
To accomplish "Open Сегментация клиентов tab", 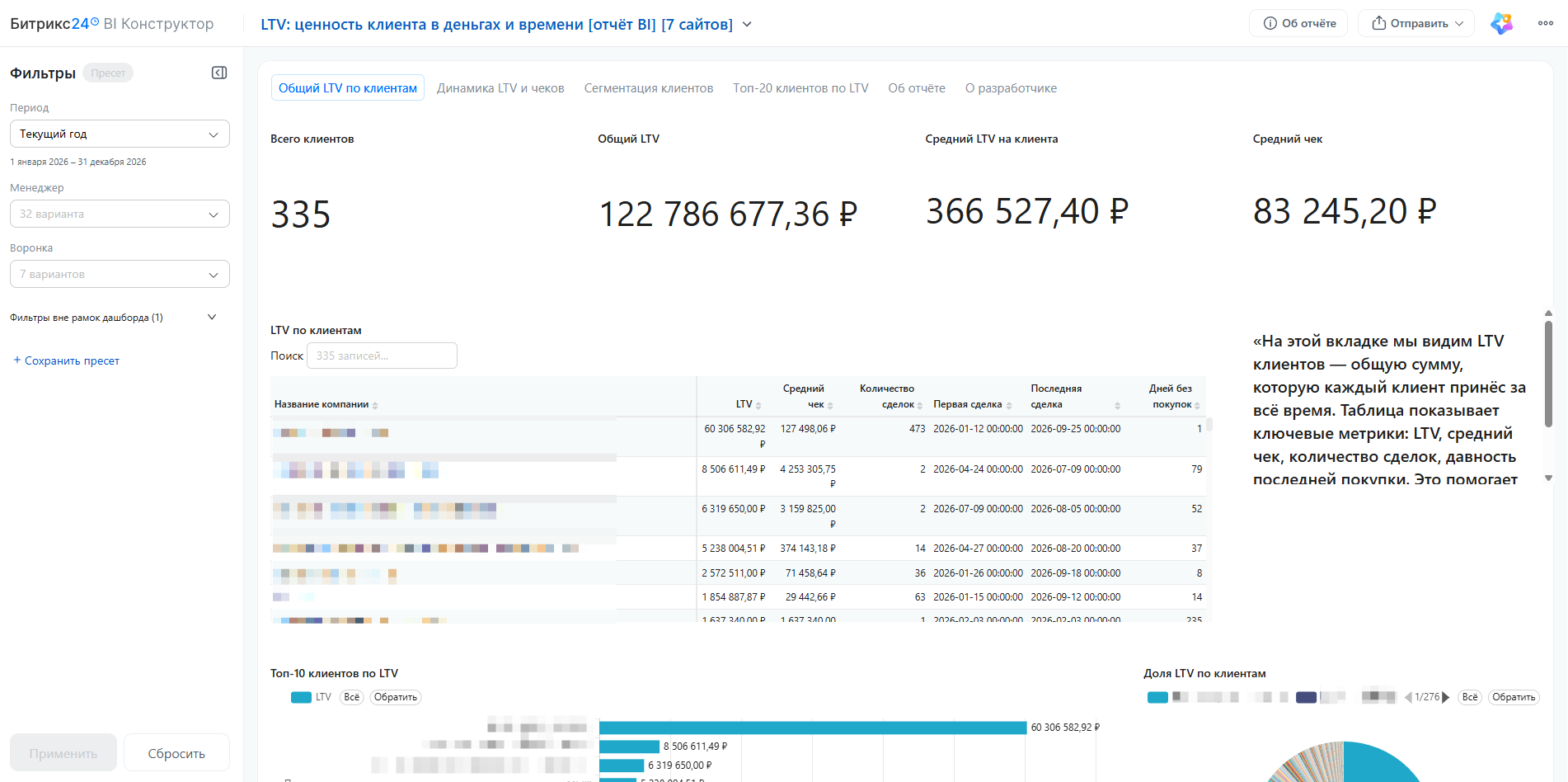I will point(649,88).
